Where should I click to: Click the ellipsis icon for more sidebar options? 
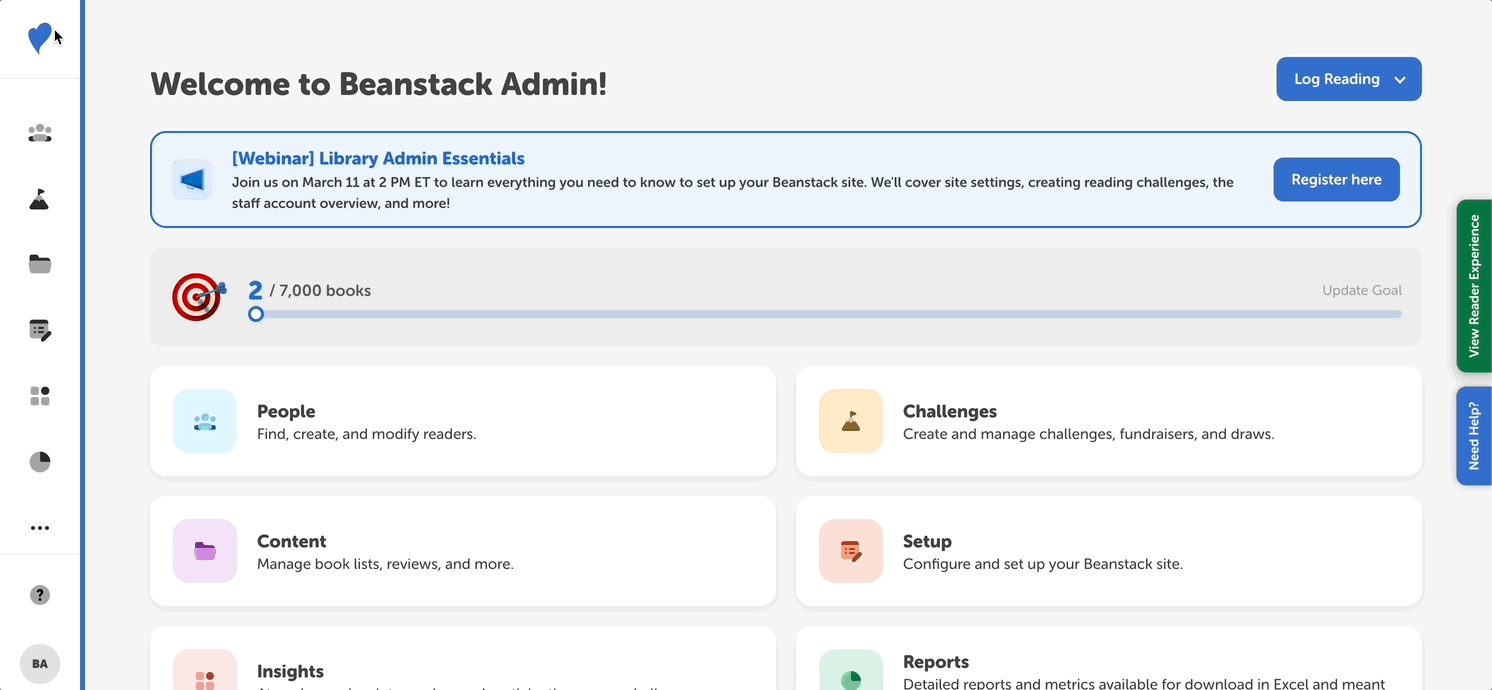(40, 528)
